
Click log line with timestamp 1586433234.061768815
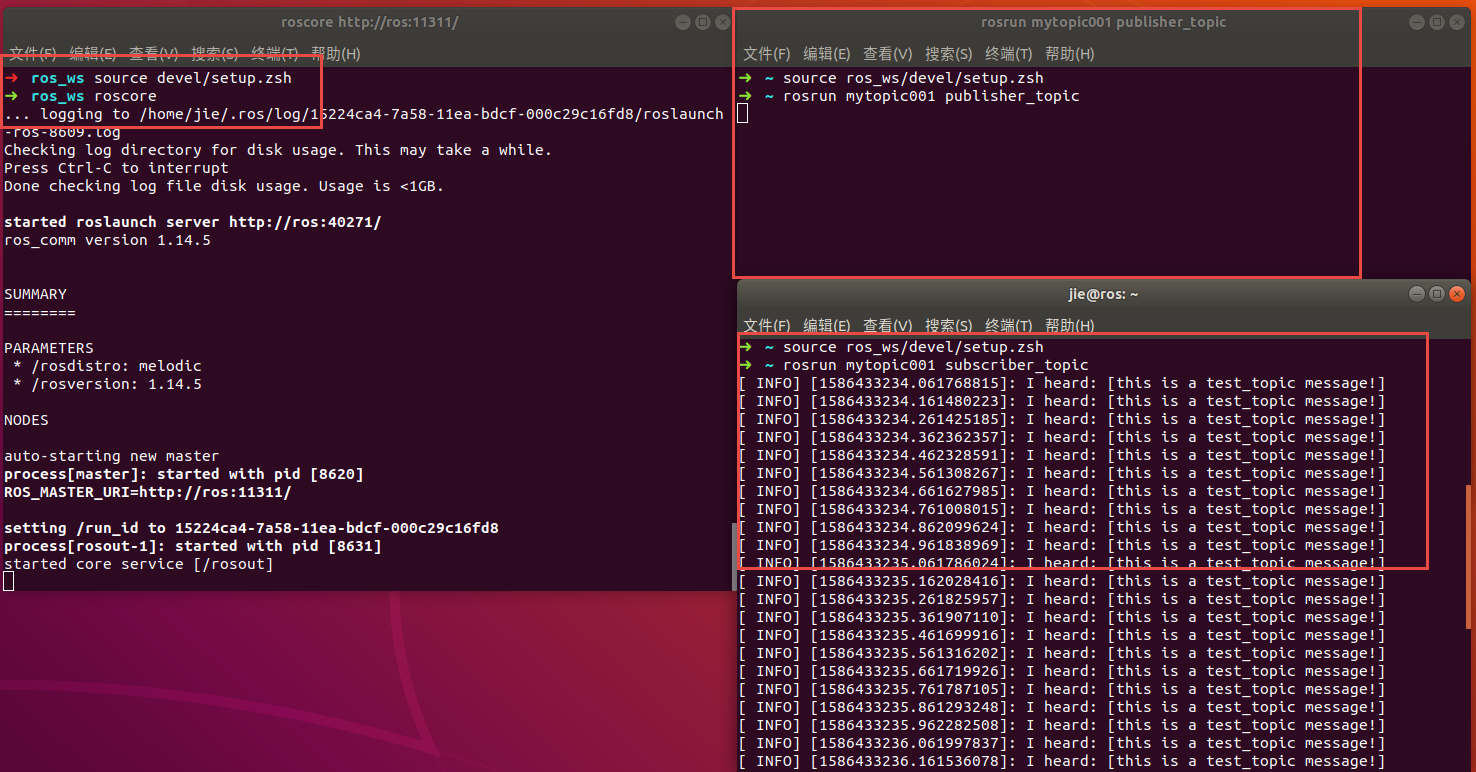tap(1062, 383)
